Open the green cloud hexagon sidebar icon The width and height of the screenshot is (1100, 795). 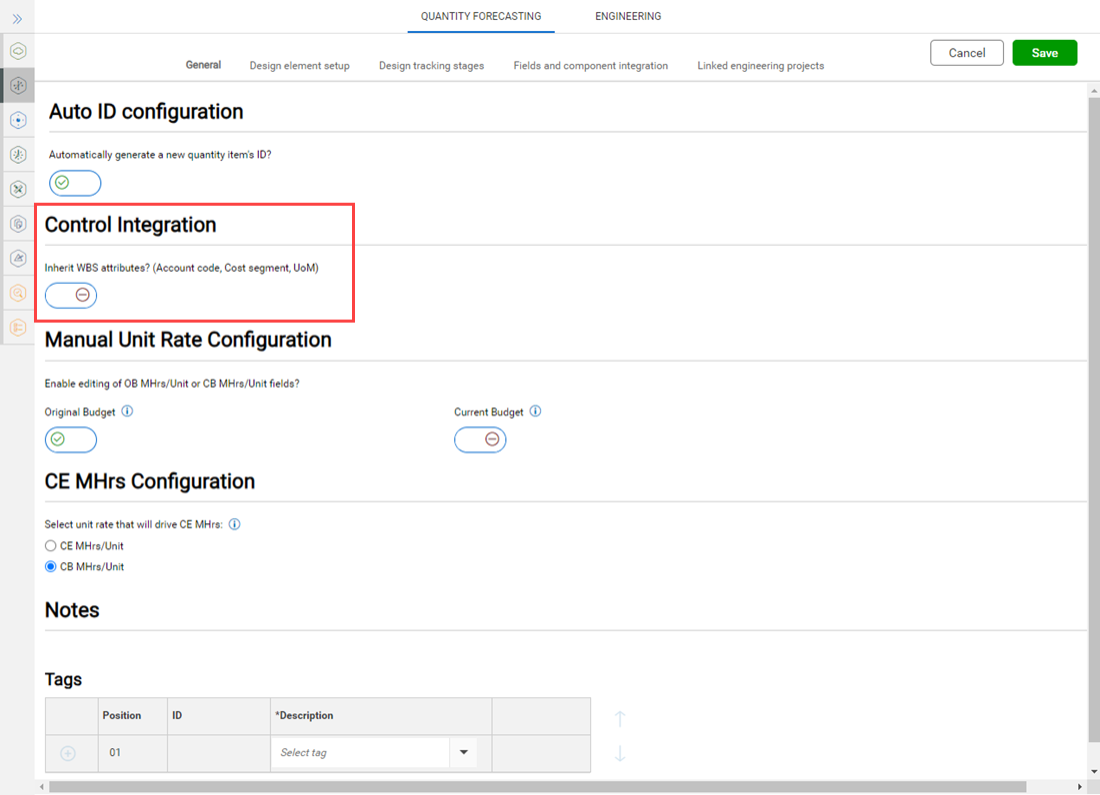pyautogui.click(x=18, y=51)
